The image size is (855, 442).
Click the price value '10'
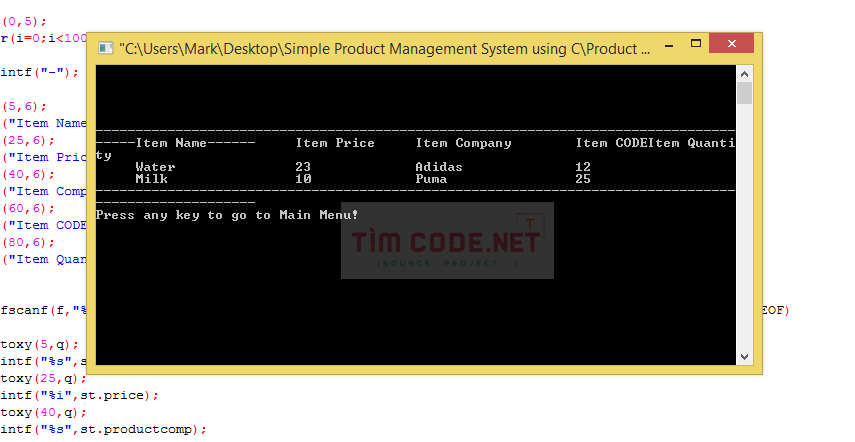pyautogui.click(x=303, y=179)
